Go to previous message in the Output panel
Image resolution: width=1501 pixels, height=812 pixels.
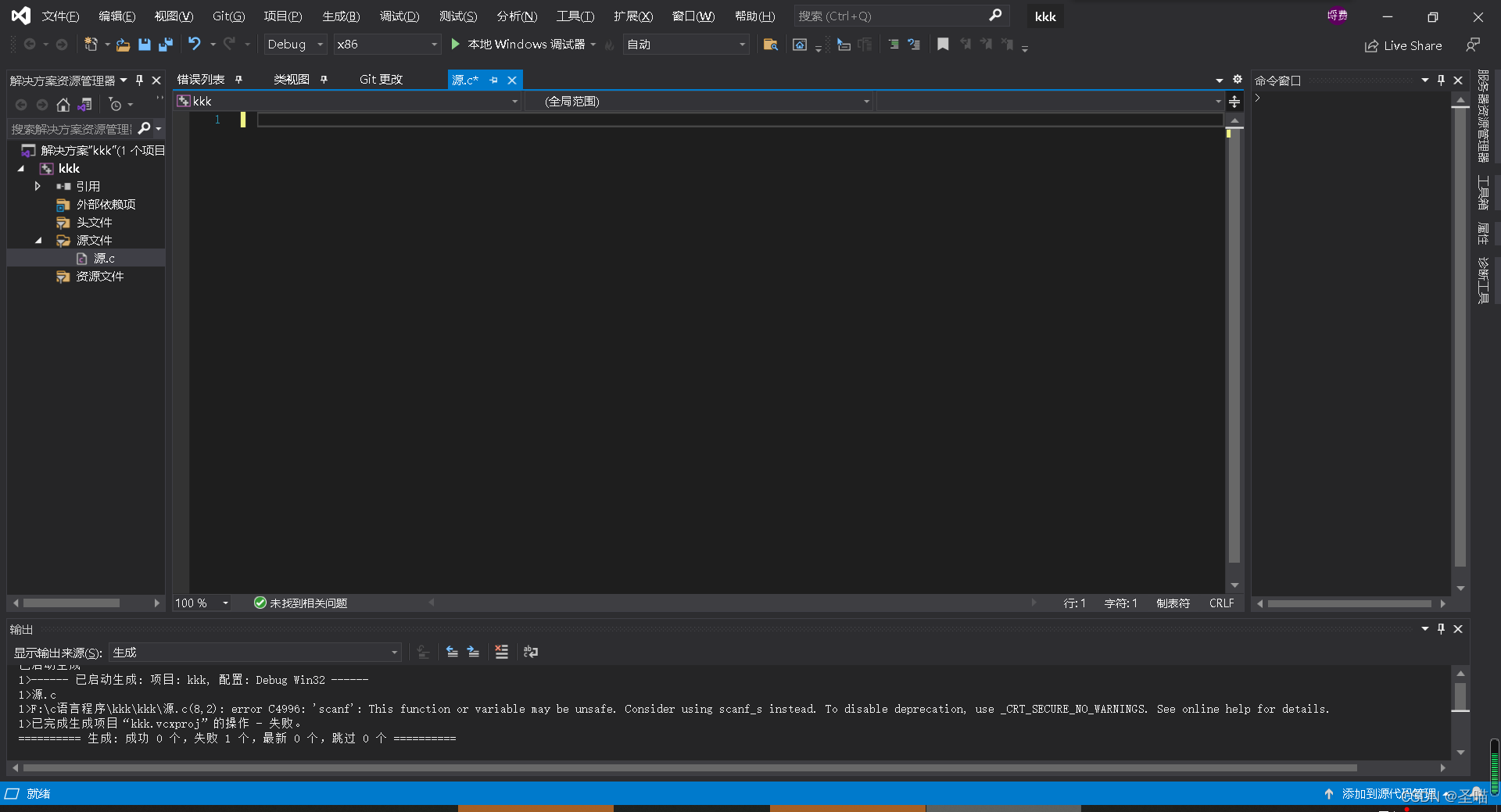[x=452, y=652]
